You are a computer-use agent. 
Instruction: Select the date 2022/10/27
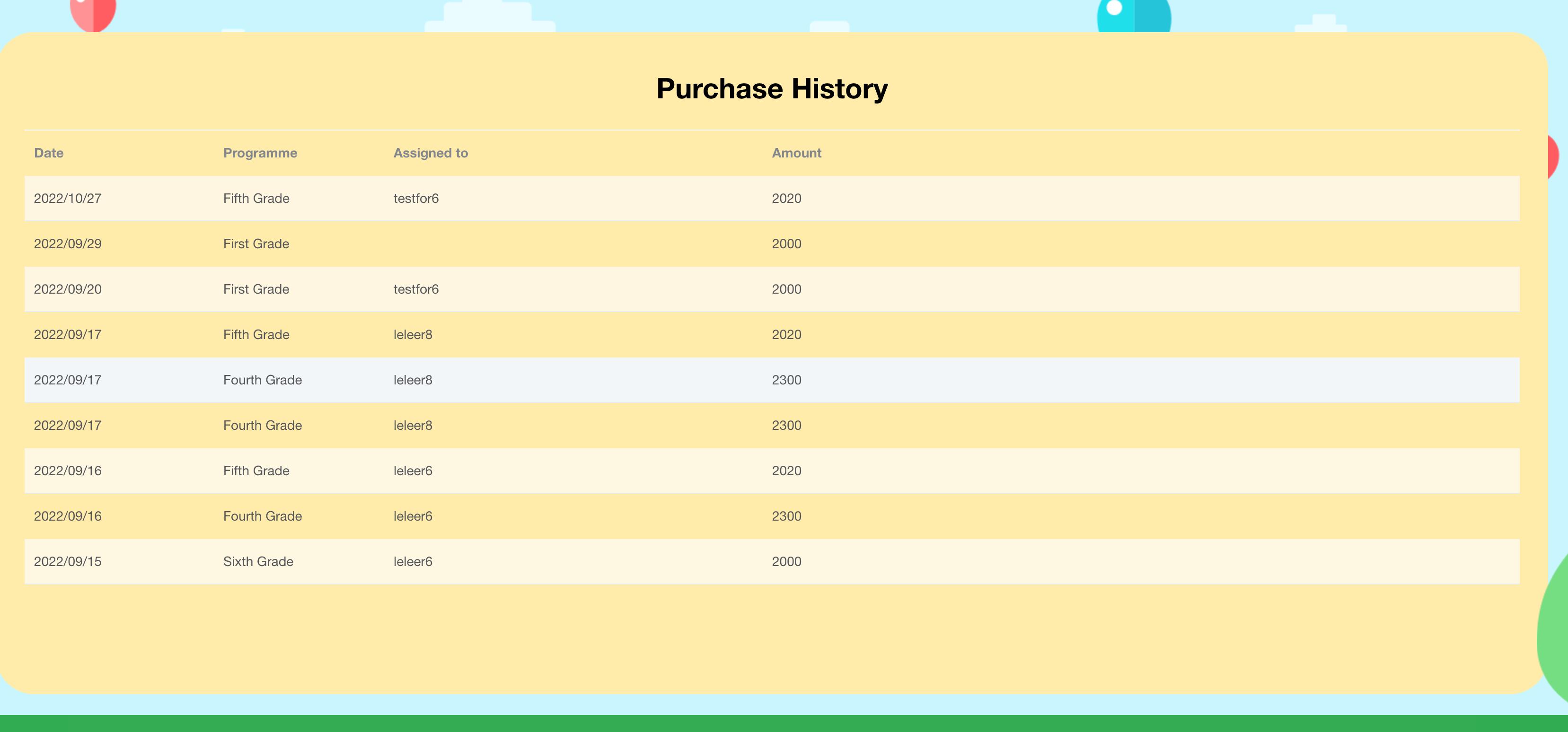(x=68, y=198)
